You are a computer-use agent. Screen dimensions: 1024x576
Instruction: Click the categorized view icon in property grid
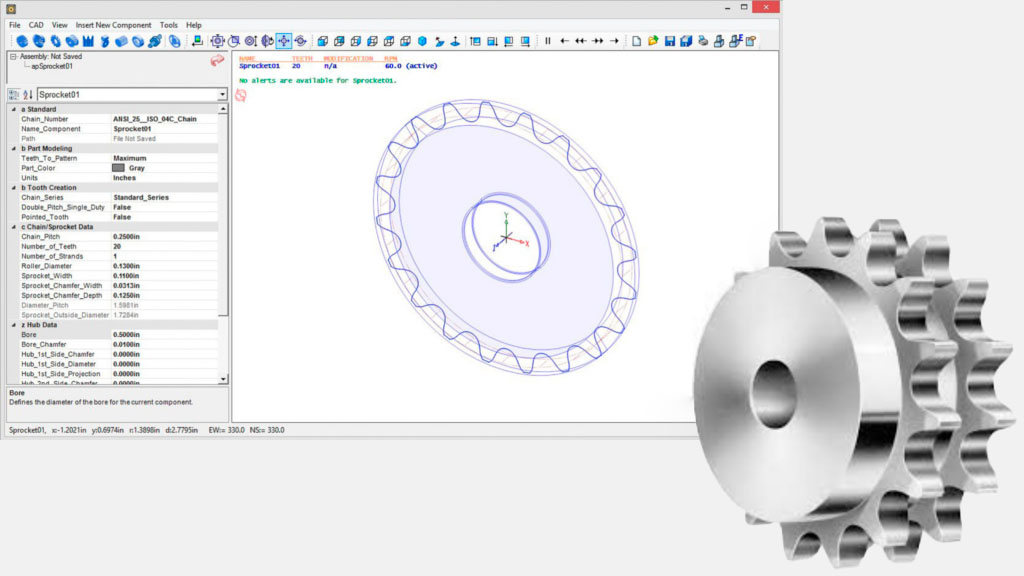click(14, 95)
